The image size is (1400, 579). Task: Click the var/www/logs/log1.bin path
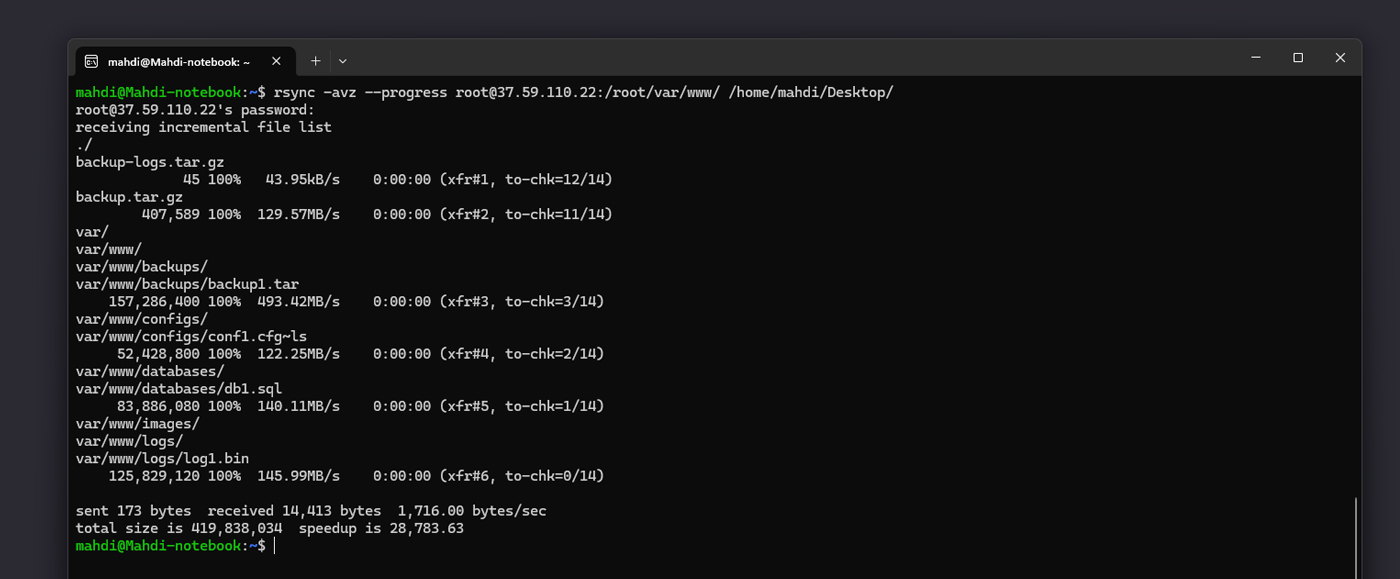point(162,459)
